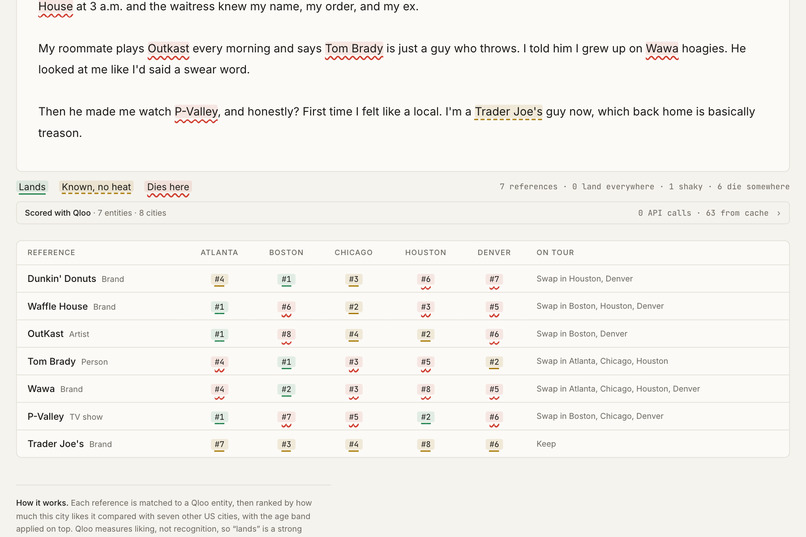806x537 pixels.
Task: Click OutKast Boston rank #8 badge
Action: [x=286, y=334]
